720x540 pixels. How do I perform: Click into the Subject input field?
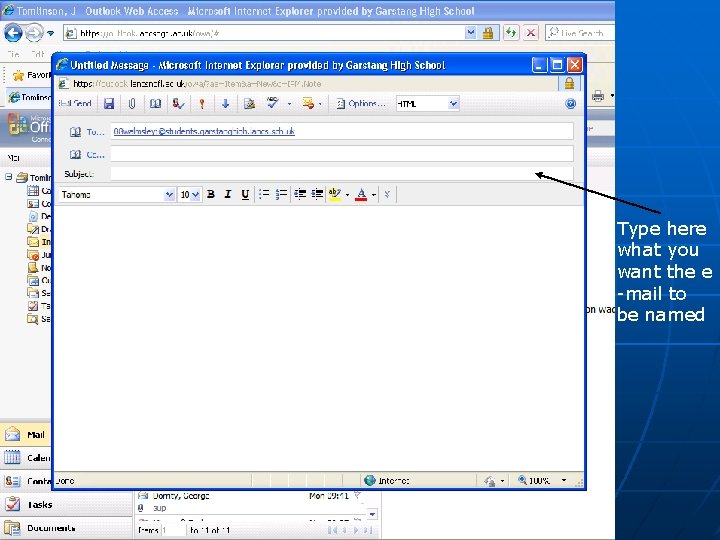pos(342,174)
